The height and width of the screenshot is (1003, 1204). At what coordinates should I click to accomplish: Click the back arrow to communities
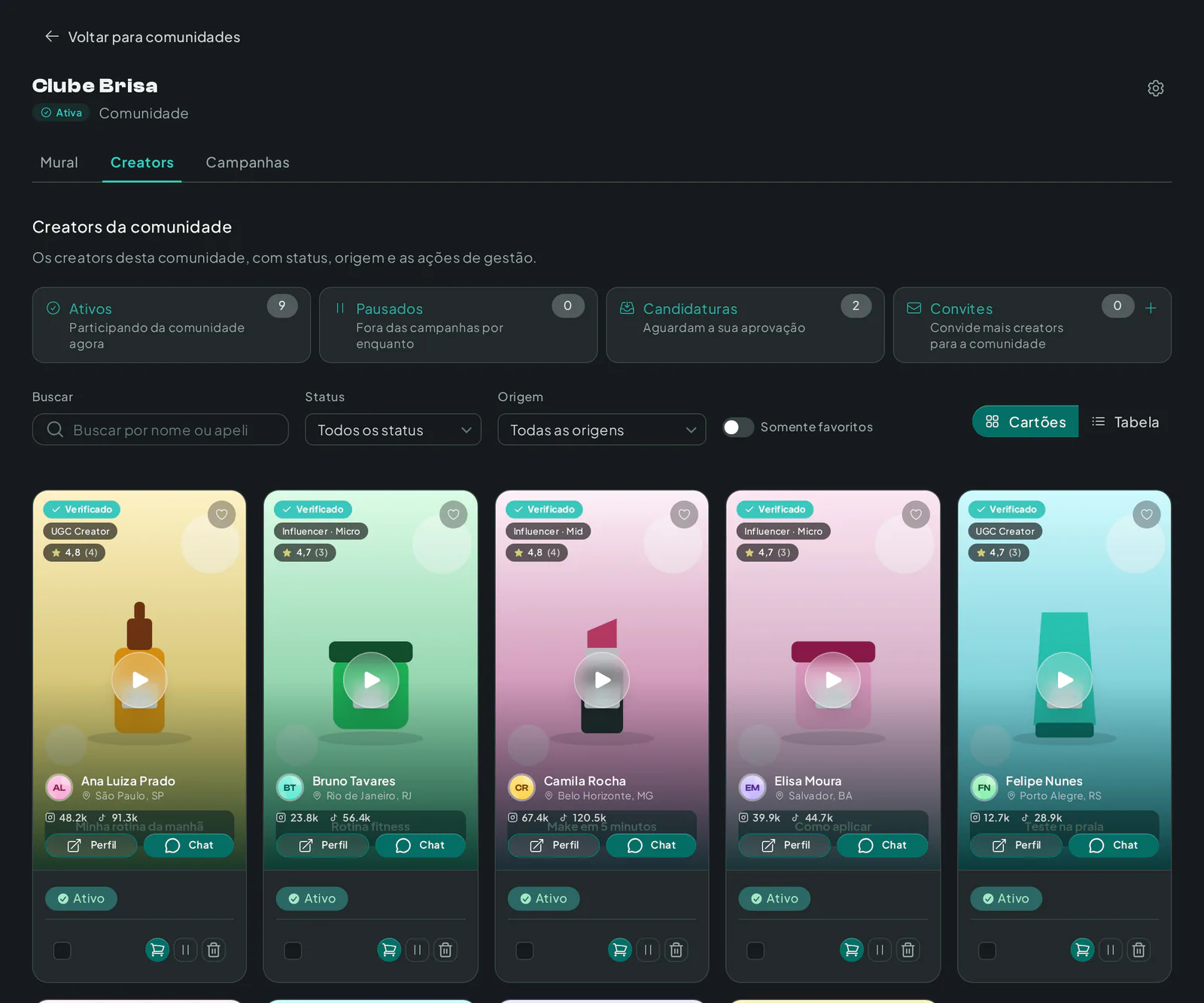(52, 36)
